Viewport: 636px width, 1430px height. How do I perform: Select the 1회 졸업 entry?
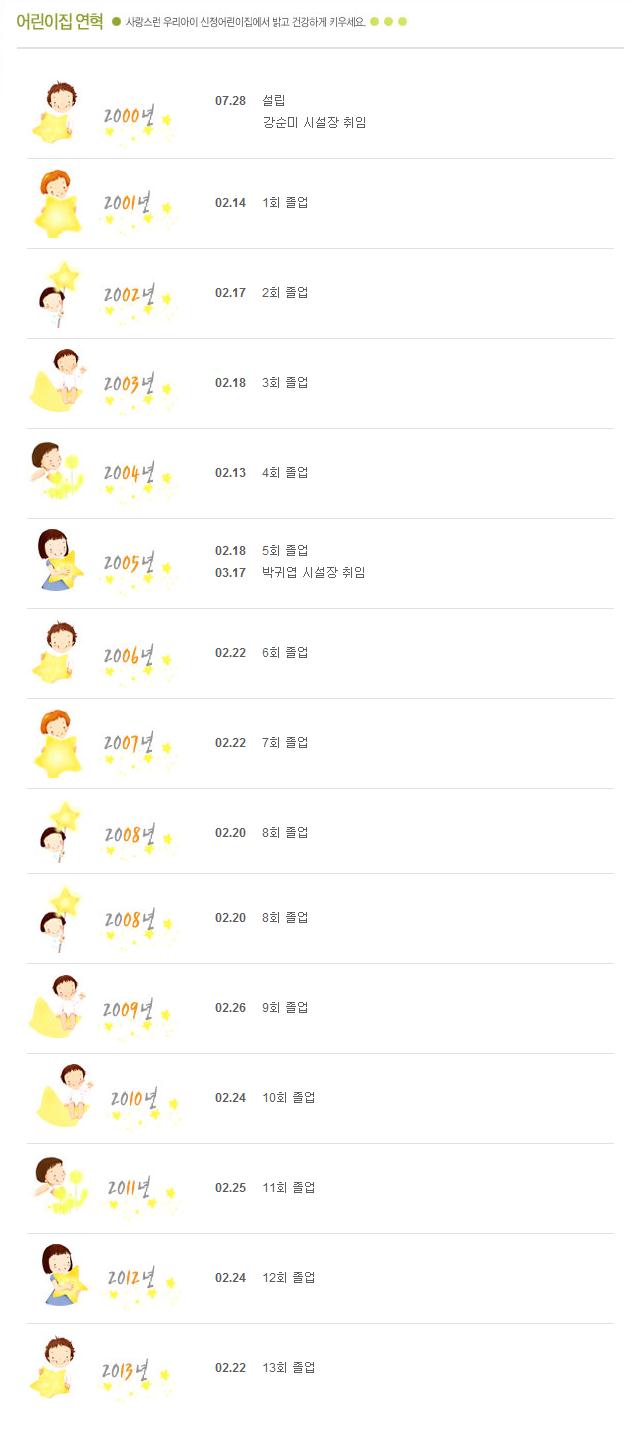tap(285, 203)
